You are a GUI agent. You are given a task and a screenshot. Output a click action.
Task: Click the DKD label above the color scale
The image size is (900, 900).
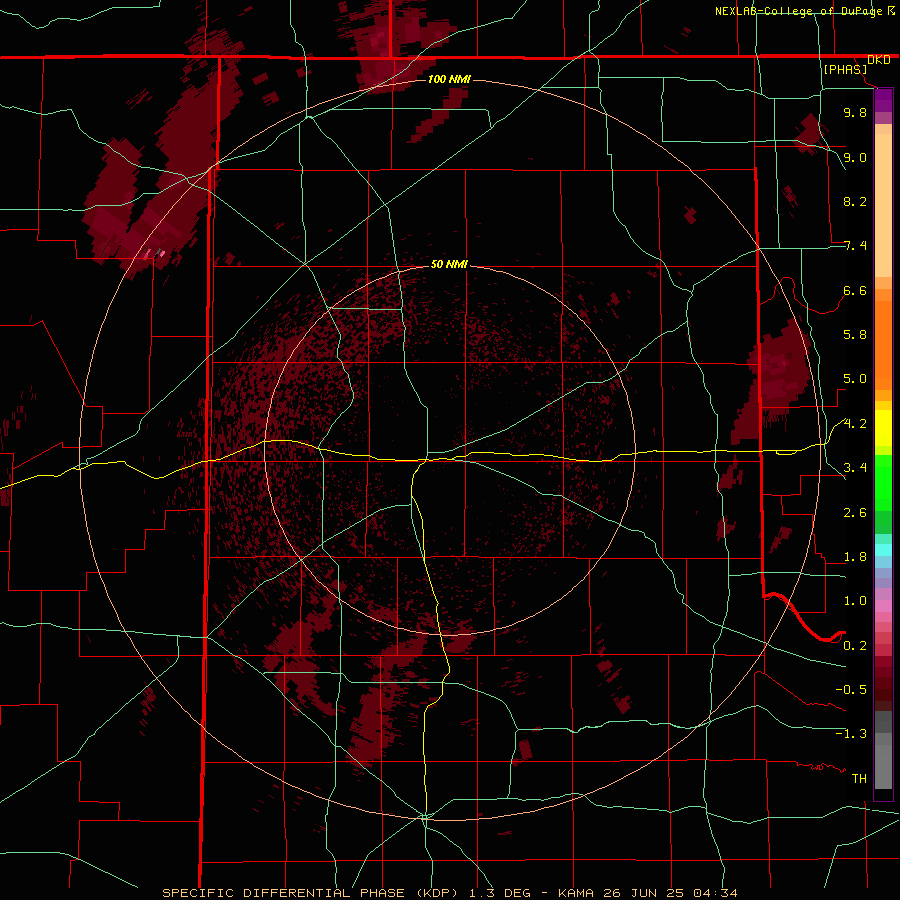(x=878, y=60)
